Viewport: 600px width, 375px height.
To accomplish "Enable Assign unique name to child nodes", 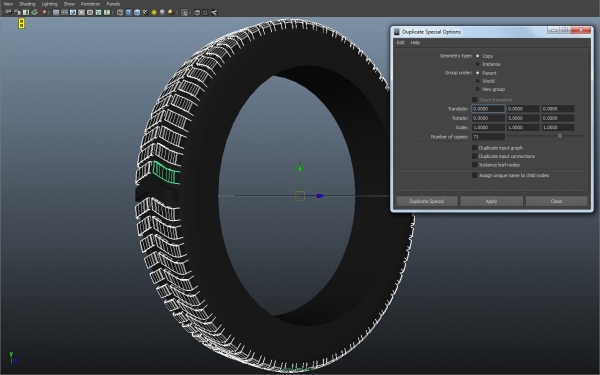I will click(474, 175).
